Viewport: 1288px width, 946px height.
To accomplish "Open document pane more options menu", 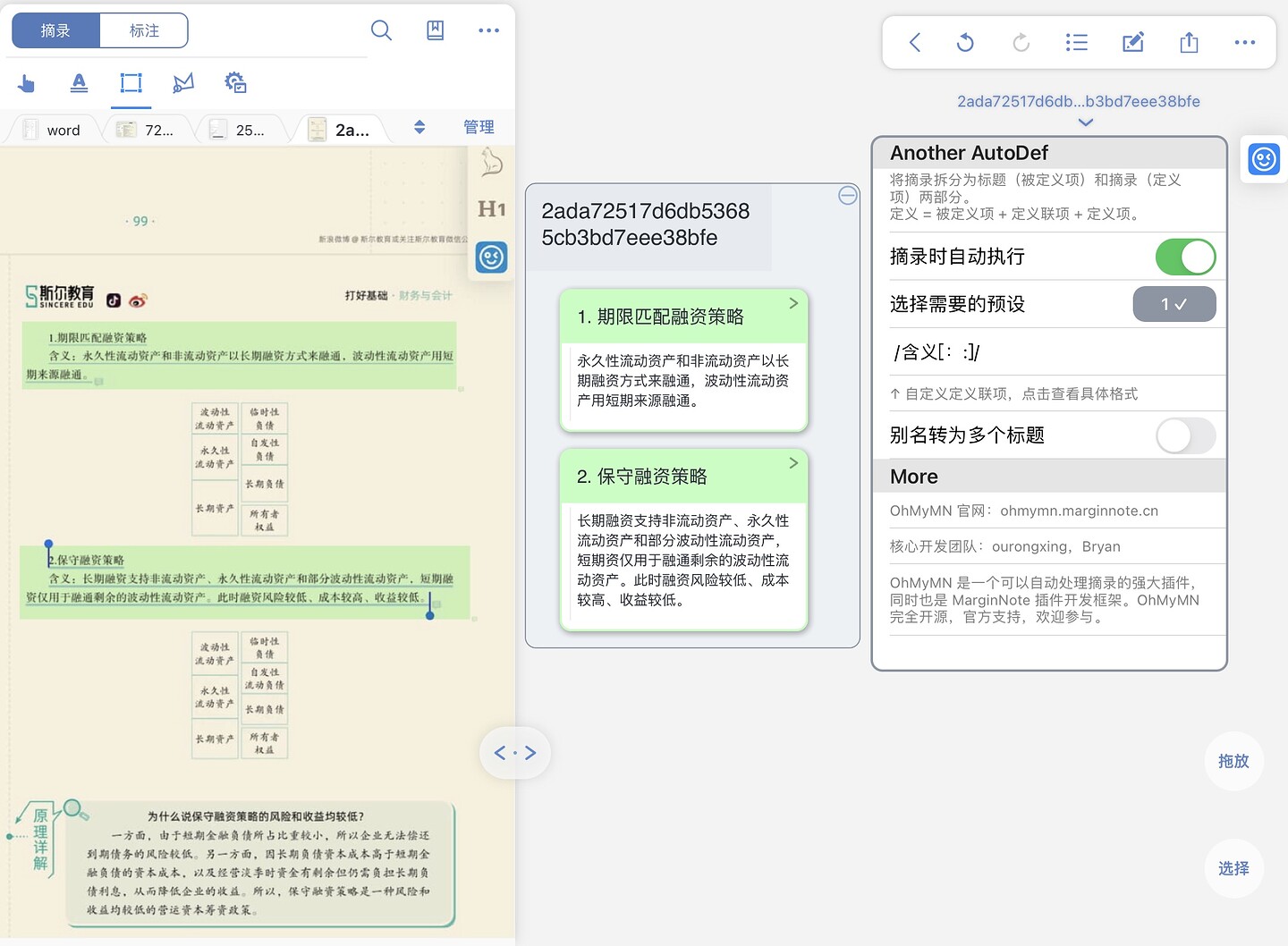I will (x=488, y=30).
